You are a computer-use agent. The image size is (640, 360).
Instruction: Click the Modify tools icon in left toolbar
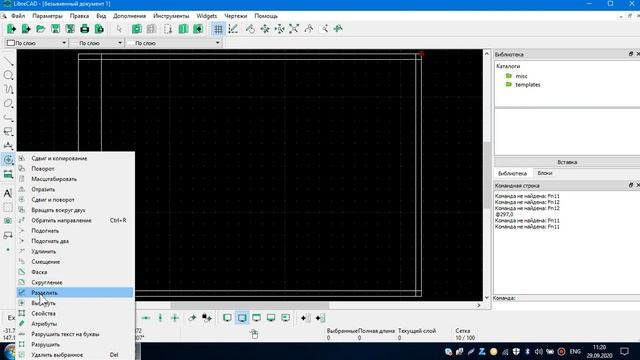[x=8, y=160]
